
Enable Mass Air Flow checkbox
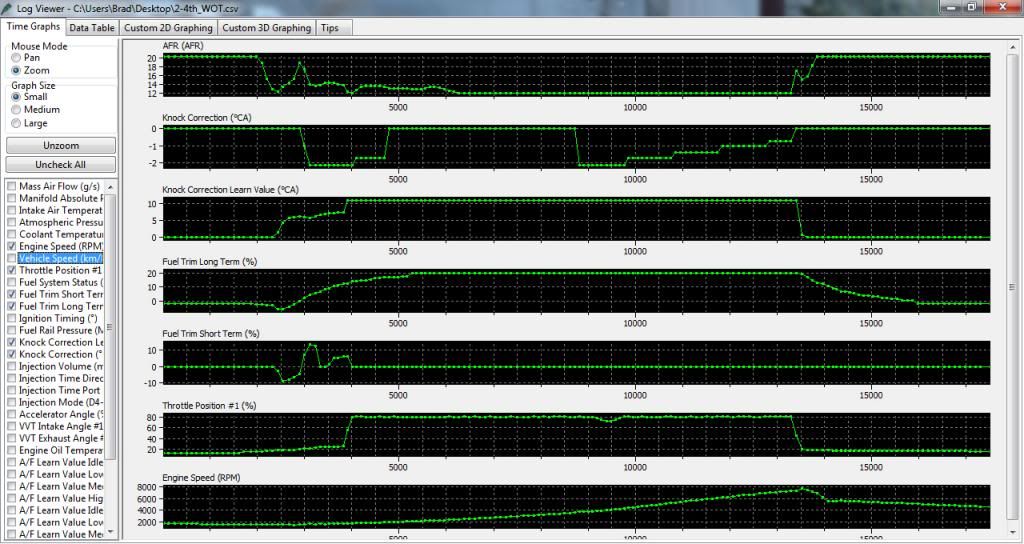click(x=11, y=187)
